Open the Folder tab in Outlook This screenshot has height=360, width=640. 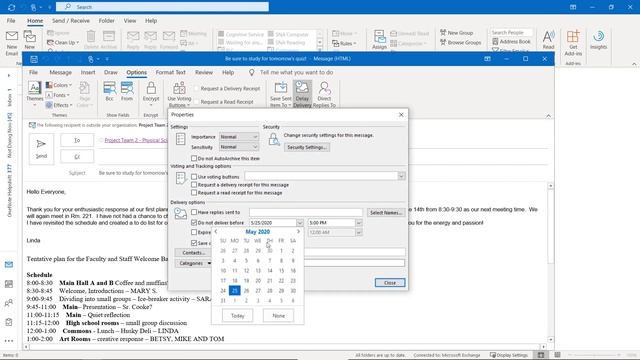(x=107, y=21)
